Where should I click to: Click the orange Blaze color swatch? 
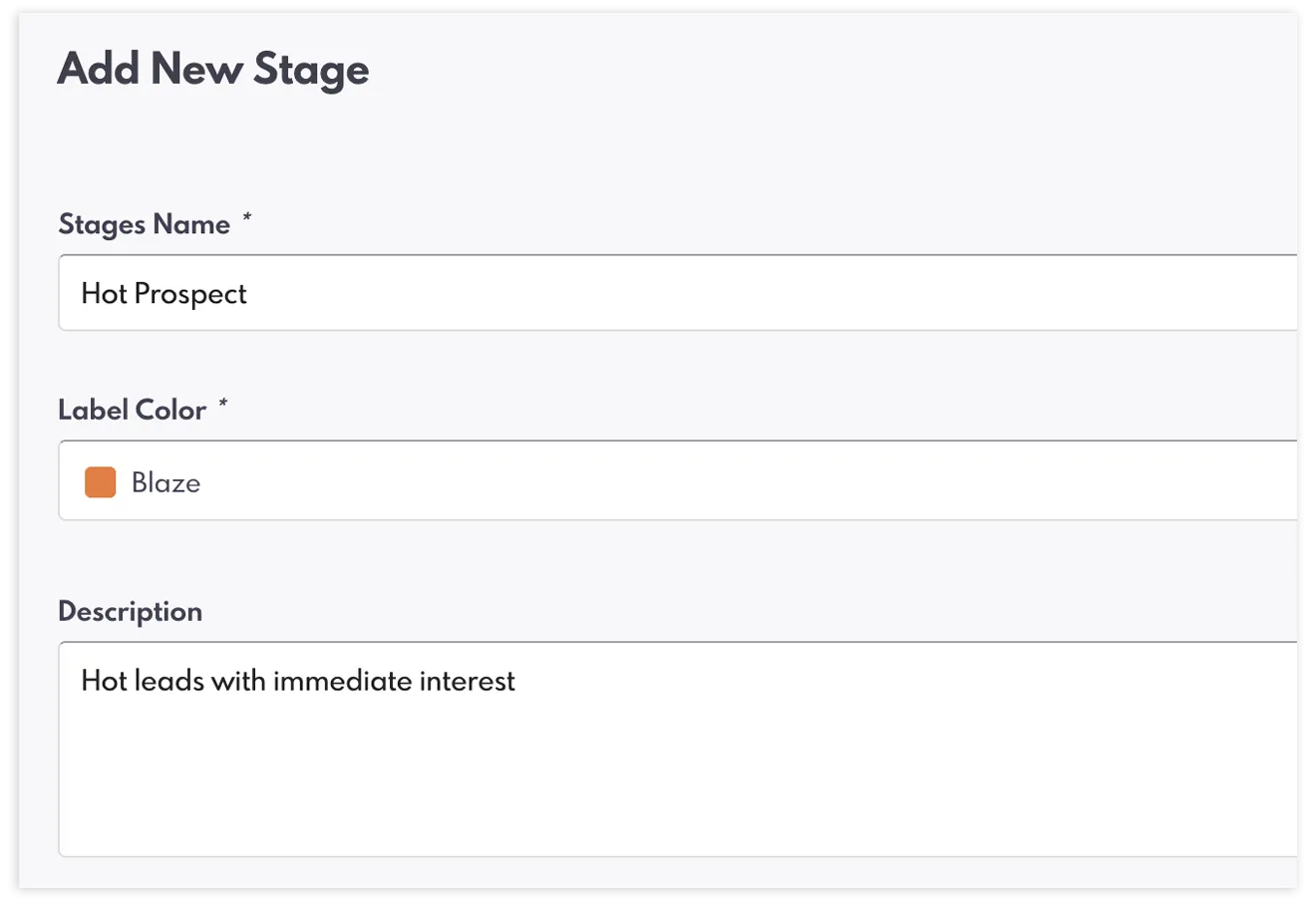pyautogui.click(x=101, y=482)
